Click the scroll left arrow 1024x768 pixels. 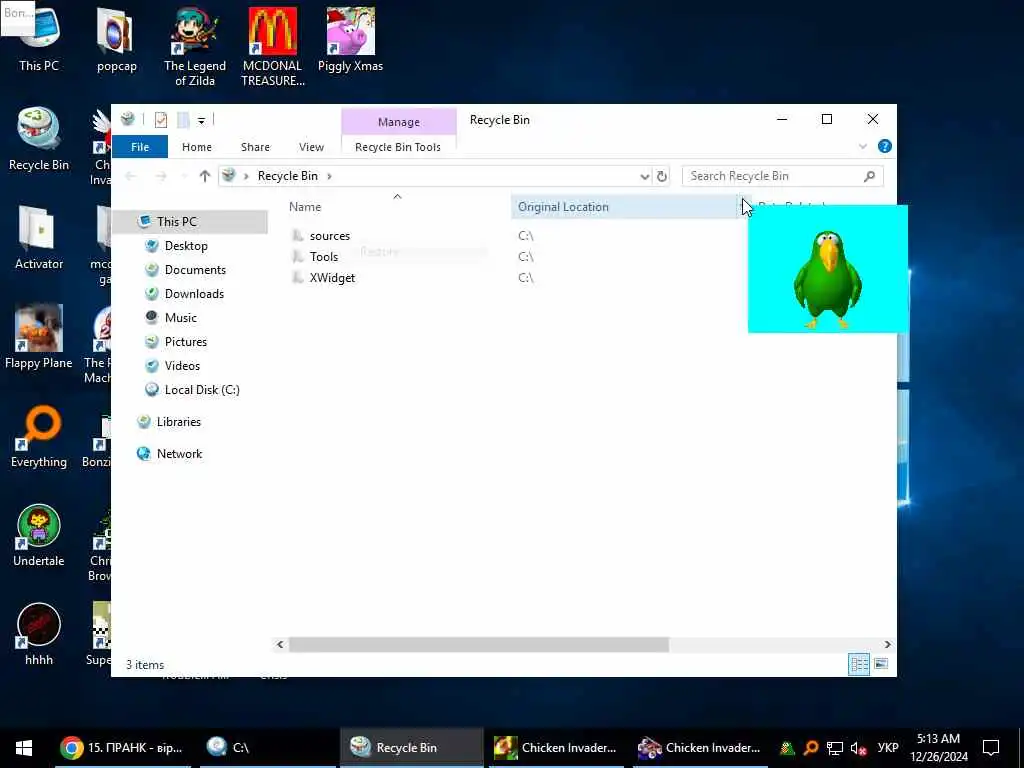[280, 645]
